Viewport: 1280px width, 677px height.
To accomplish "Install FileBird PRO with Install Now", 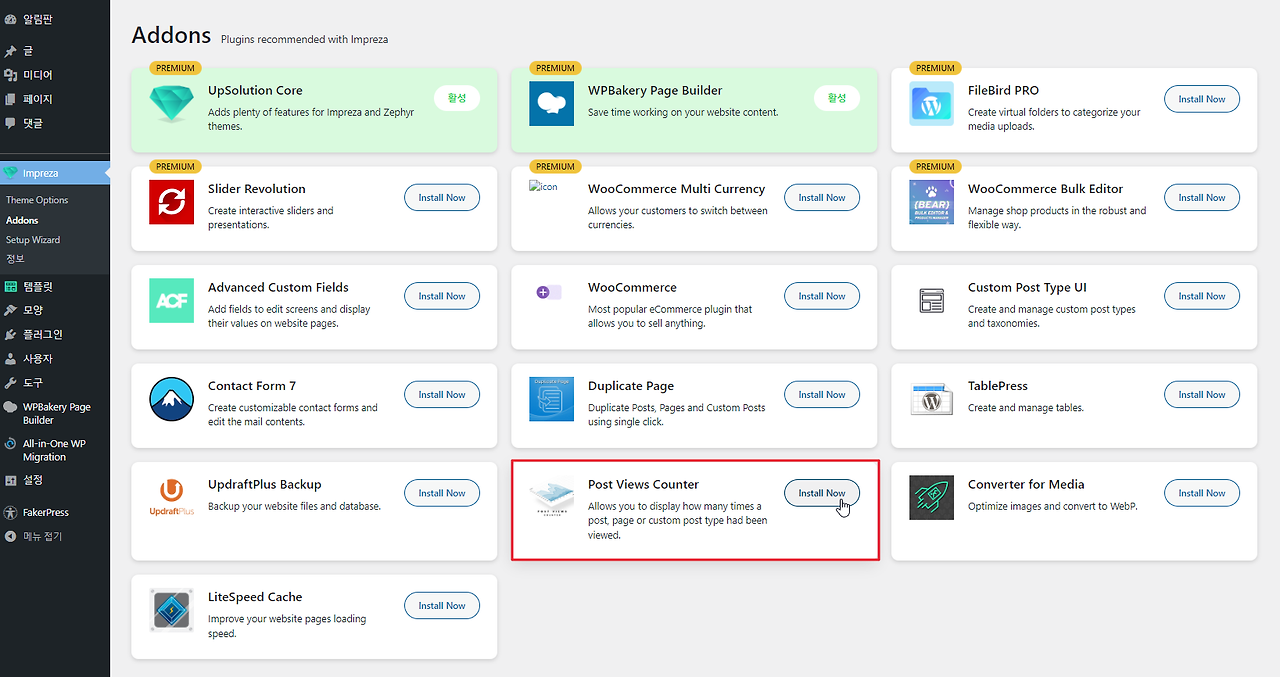I will tap(1202, 99).
